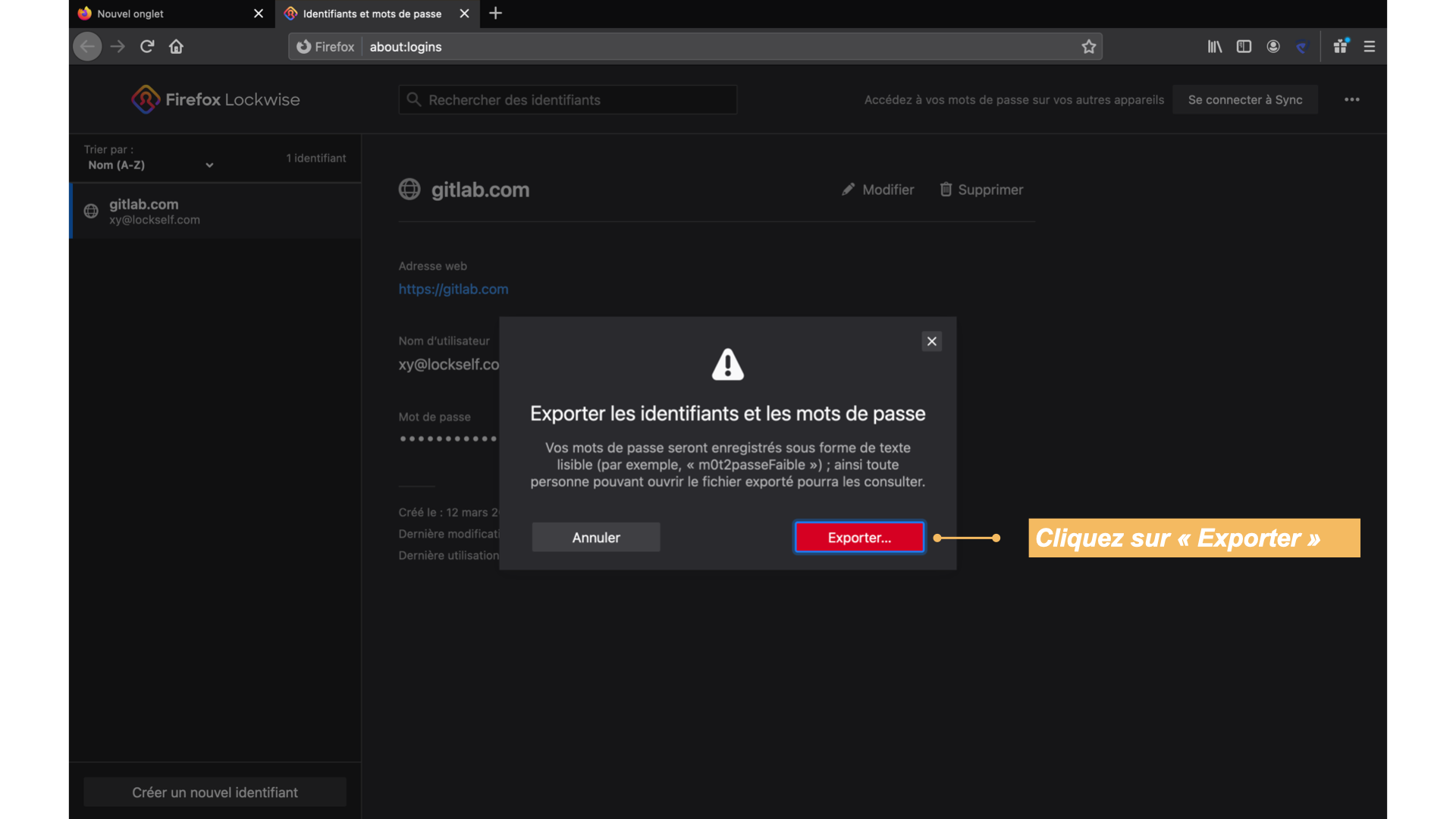Click Créer un nouvel identifiant button
Screen dimensions: 1456x819
[215, 792]
